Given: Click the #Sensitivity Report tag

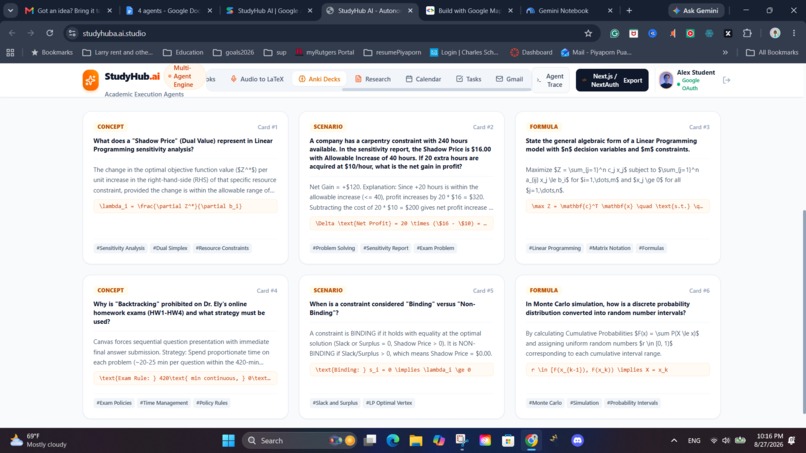Looking at the screenshot, I should (x=386, y=248).
